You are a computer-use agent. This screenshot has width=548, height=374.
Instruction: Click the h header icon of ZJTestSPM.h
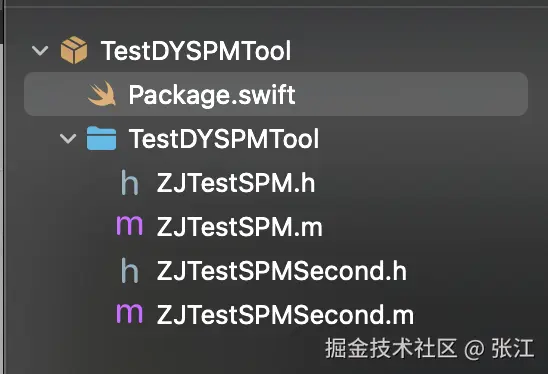pos(130,182)
